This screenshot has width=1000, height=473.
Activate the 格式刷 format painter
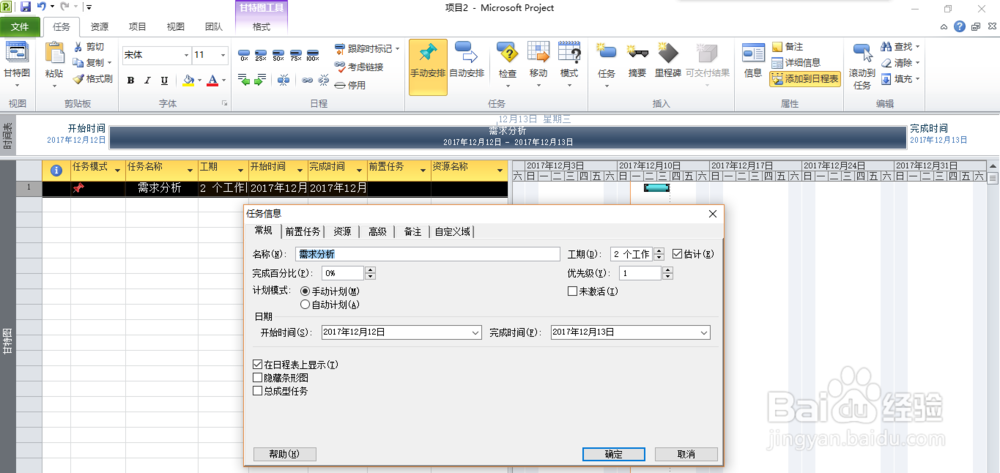click(92, 79)
